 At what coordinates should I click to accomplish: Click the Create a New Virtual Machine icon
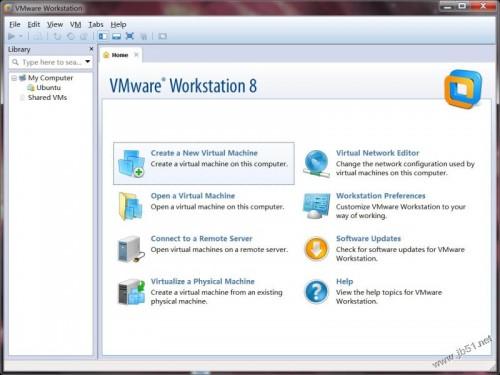[x=131, y=163]
